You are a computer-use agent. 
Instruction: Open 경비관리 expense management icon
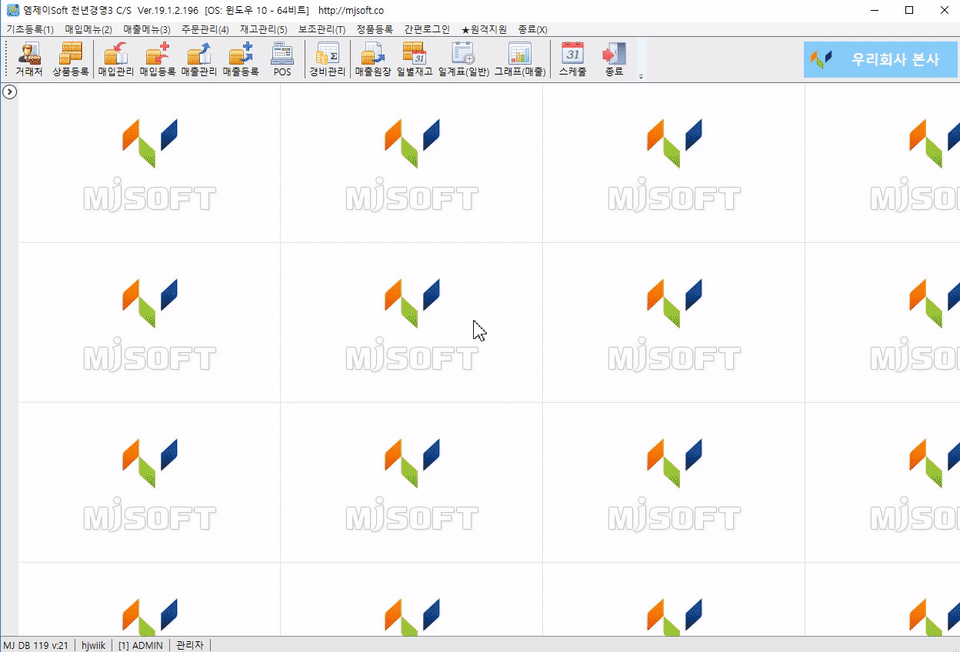click(328, 59)
